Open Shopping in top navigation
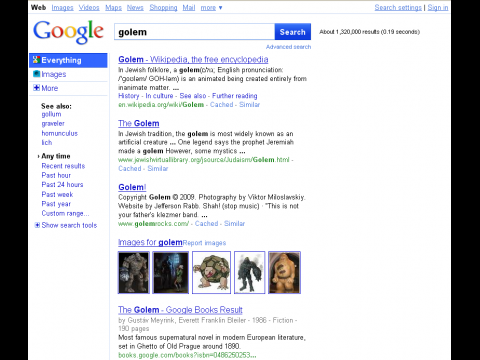 [x=163, y=7]
